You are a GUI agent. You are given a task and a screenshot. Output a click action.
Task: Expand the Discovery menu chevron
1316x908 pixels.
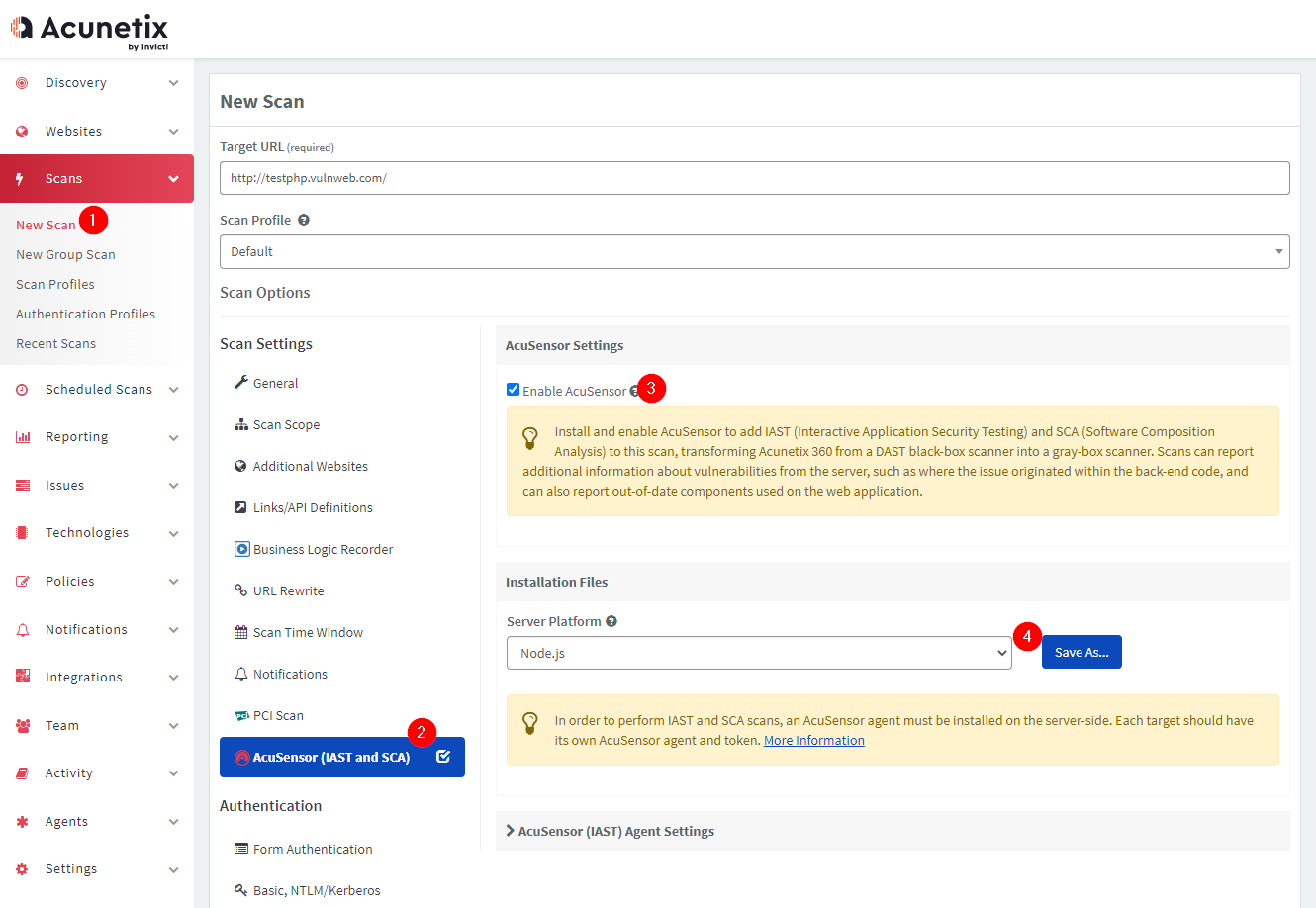173,83
